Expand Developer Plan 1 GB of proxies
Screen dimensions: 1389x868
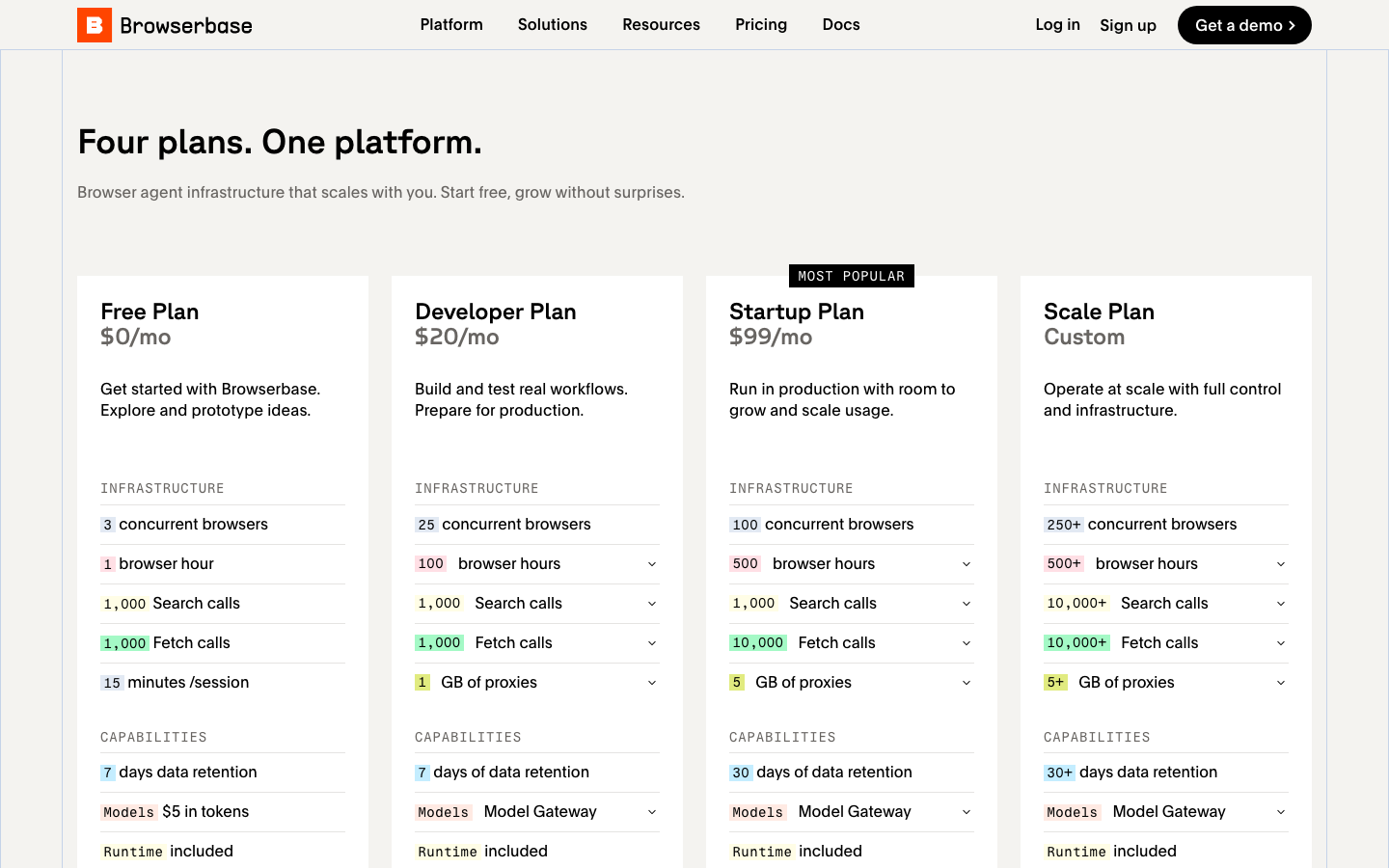[537, 683]
